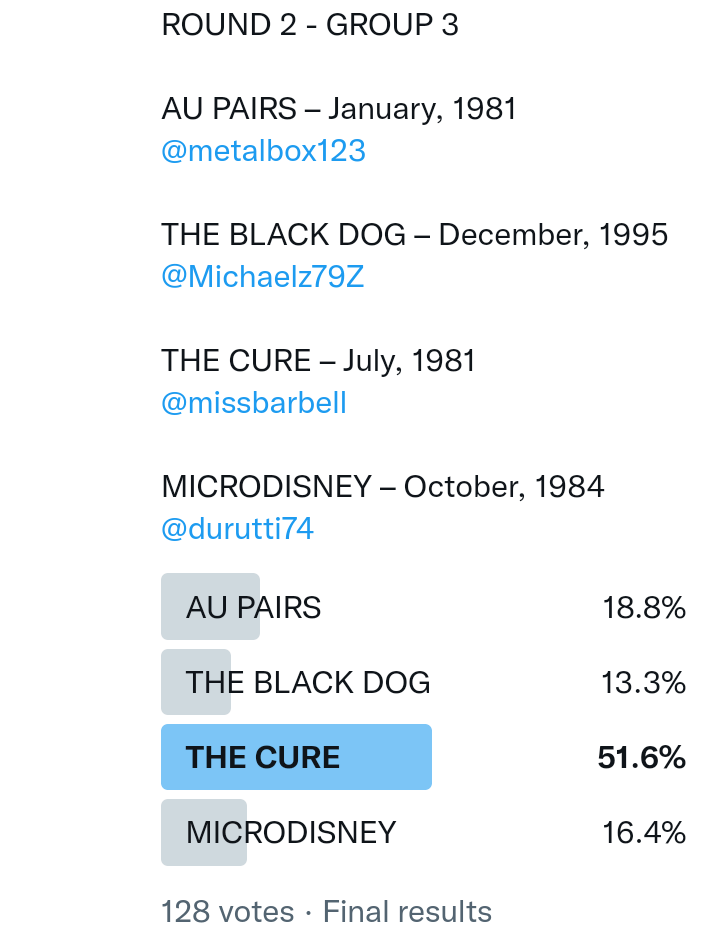The image size is (720, 935).
Task: Open the @Michaelz79Z profile mention
Action: [x=262, y=277]
